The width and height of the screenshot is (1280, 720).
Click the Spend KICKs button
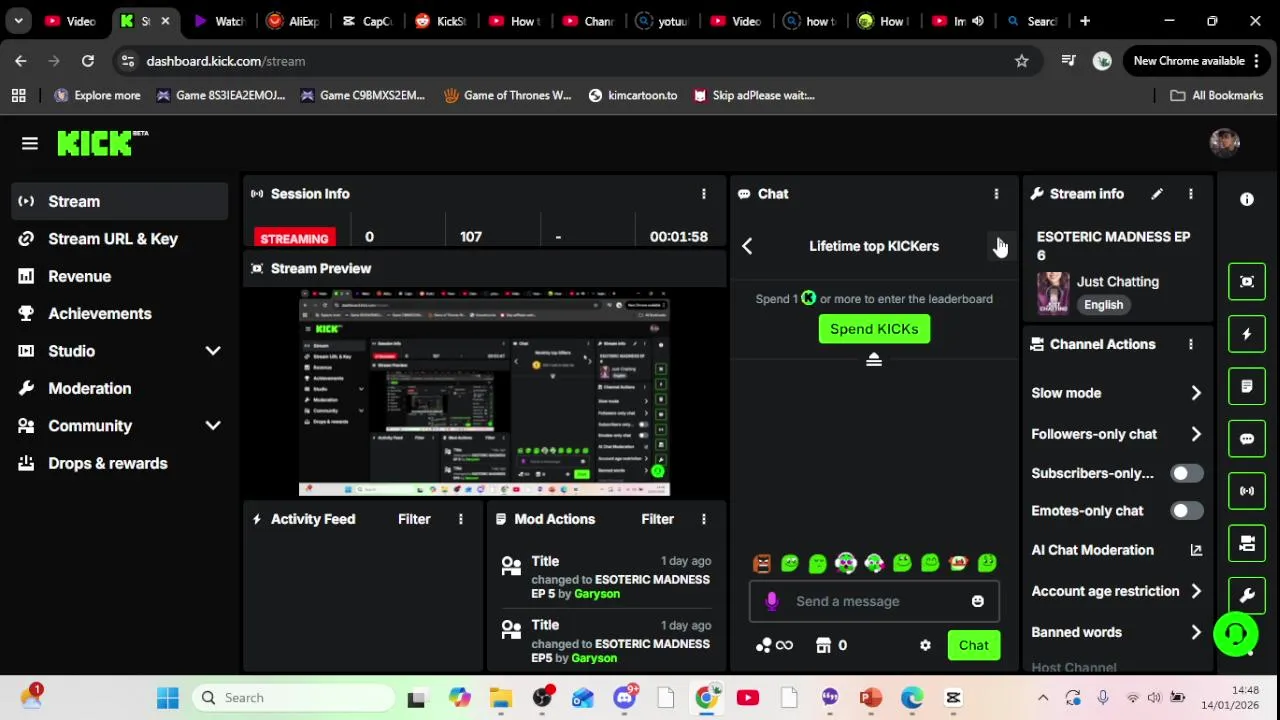(874, 329)
